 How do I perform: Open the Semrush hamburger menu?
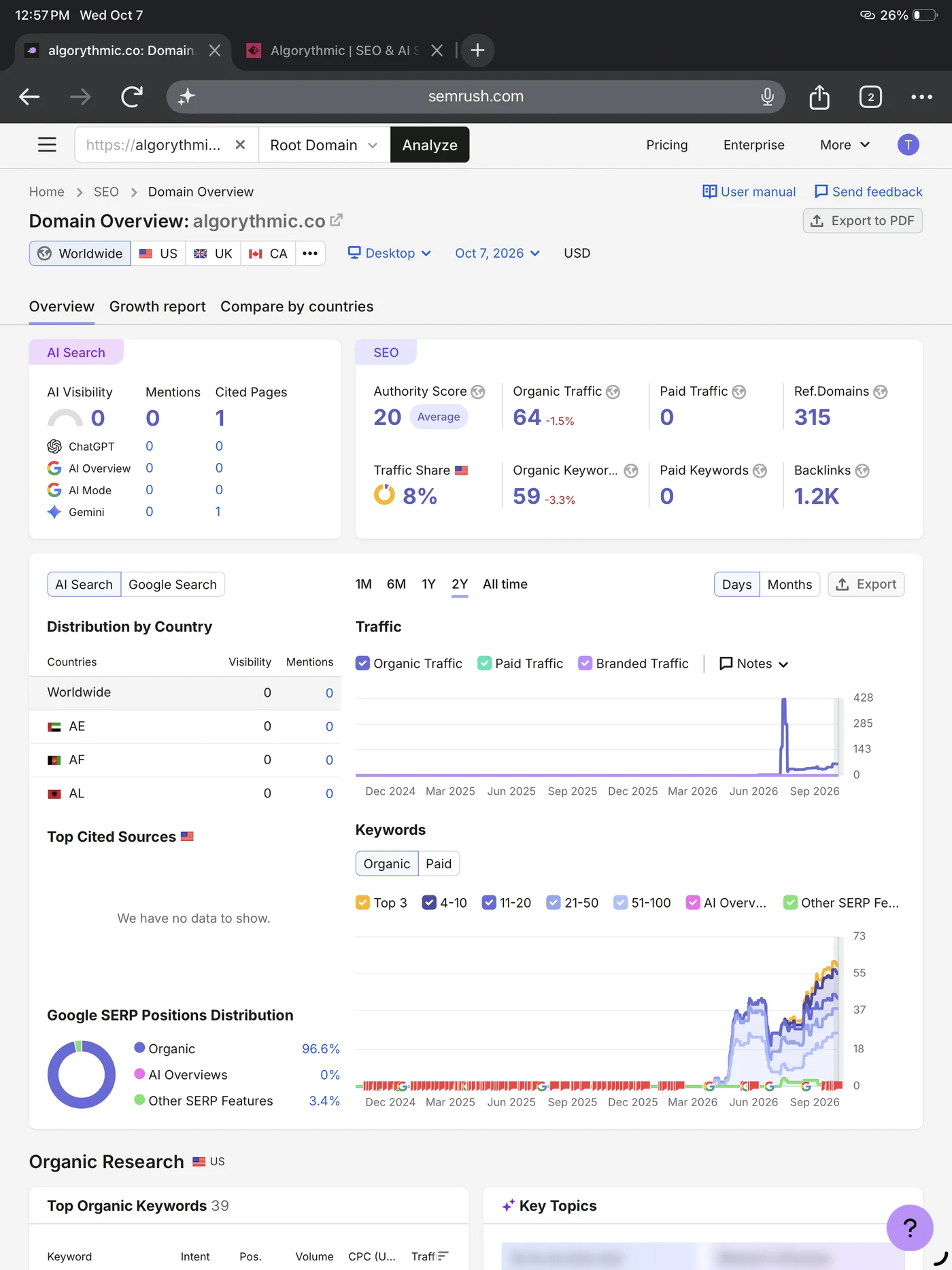(47, 145)
